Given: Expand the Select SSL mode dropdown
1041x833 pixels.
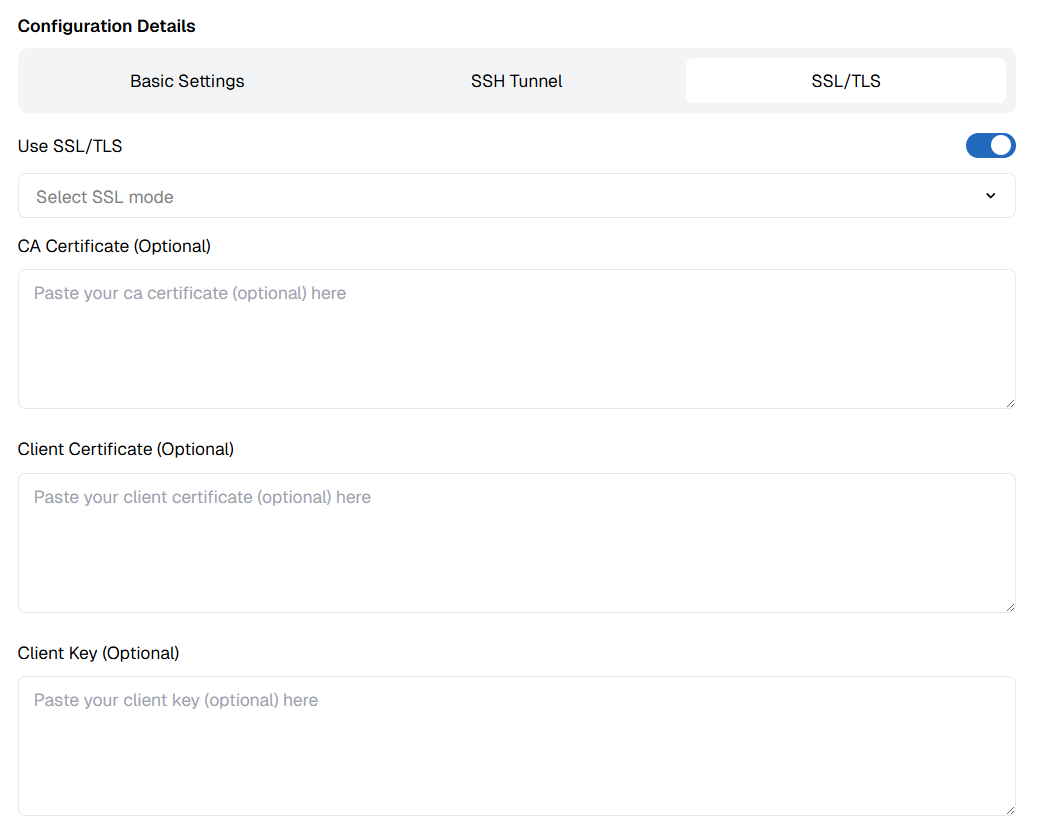Looking at the screenshot, I should point(516,196).
